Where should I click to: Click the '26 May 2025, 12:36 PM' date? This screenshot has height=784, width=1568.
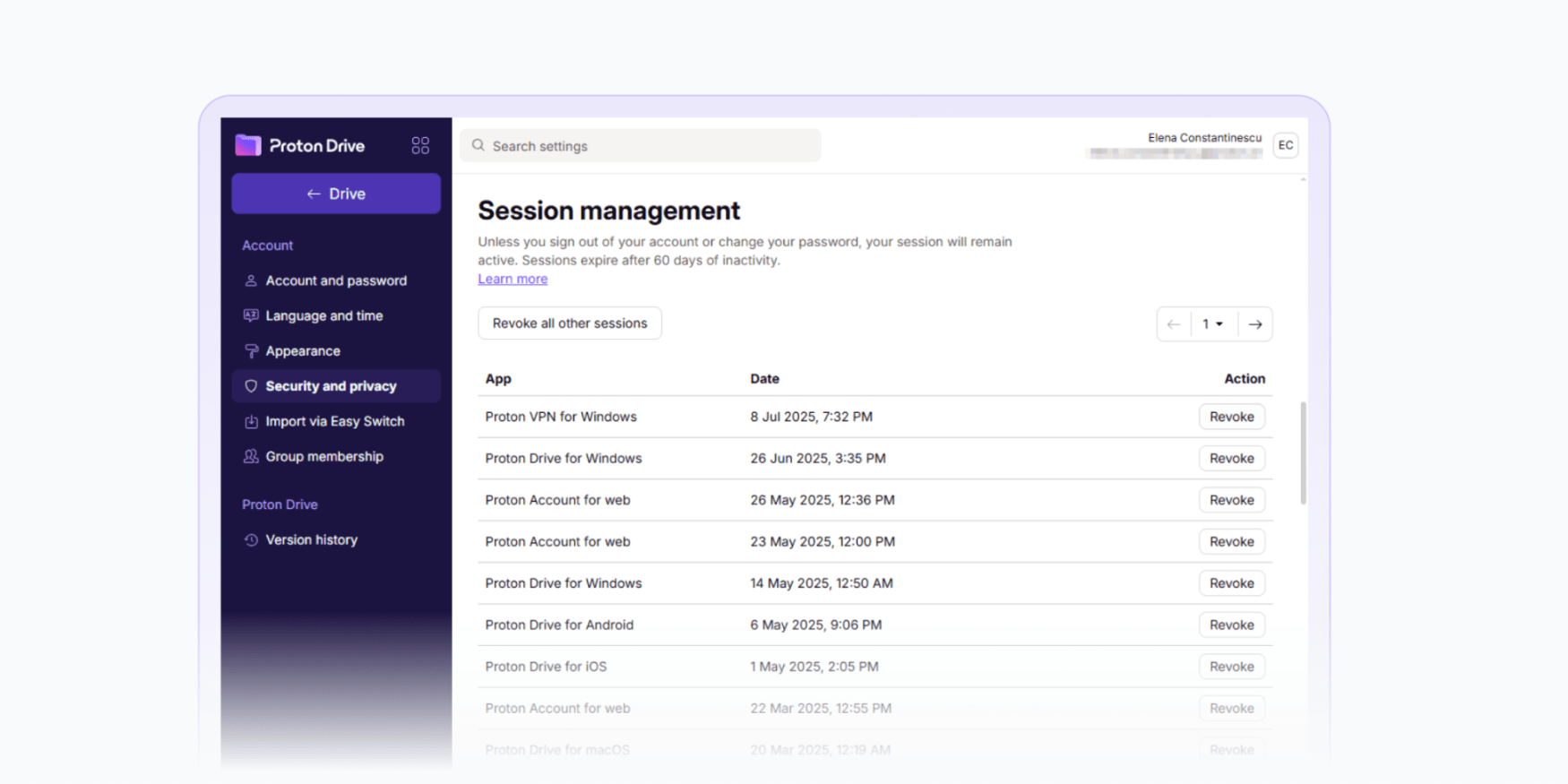pos(823,500)
